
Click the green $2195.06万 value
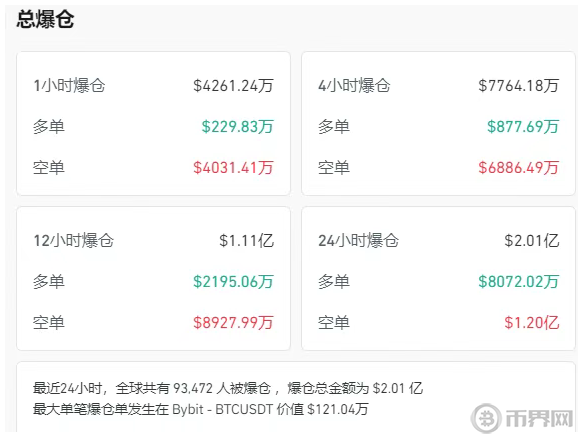234,282
